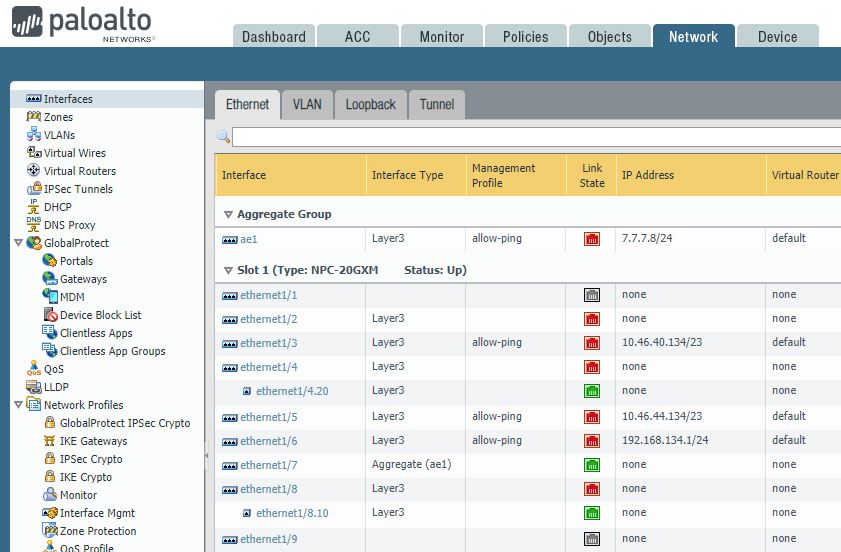Collapse the Aggregate Group section
The height and width of the screenshot is (552, 841).
(228, 214)
